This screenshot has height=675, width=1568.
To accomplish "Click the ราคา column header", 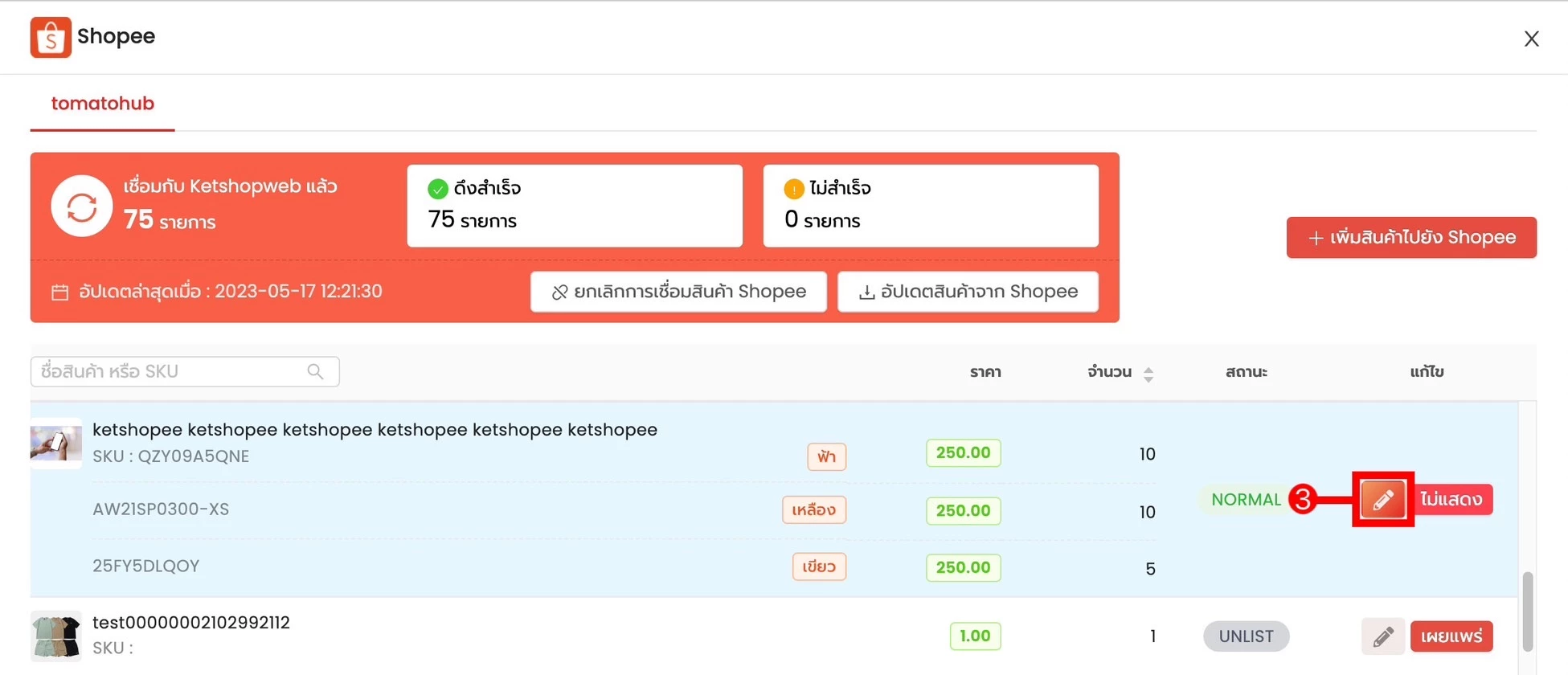I will tap(985, 372).
